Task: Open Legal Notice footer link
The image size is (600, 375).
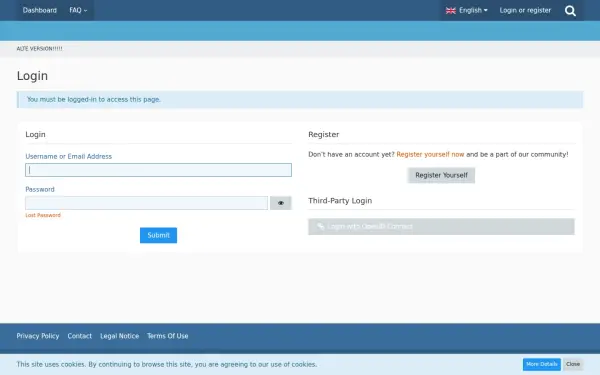Action: (x=119, y=336)
